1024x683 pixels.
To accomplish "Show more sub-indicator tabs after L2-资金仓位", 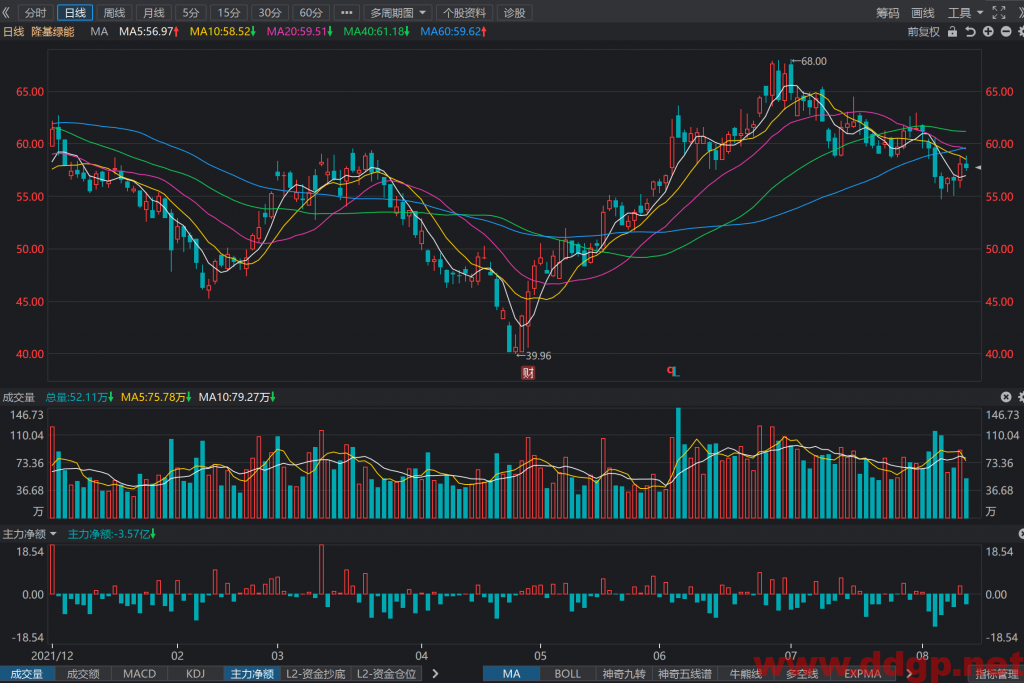I will (436, 673).
